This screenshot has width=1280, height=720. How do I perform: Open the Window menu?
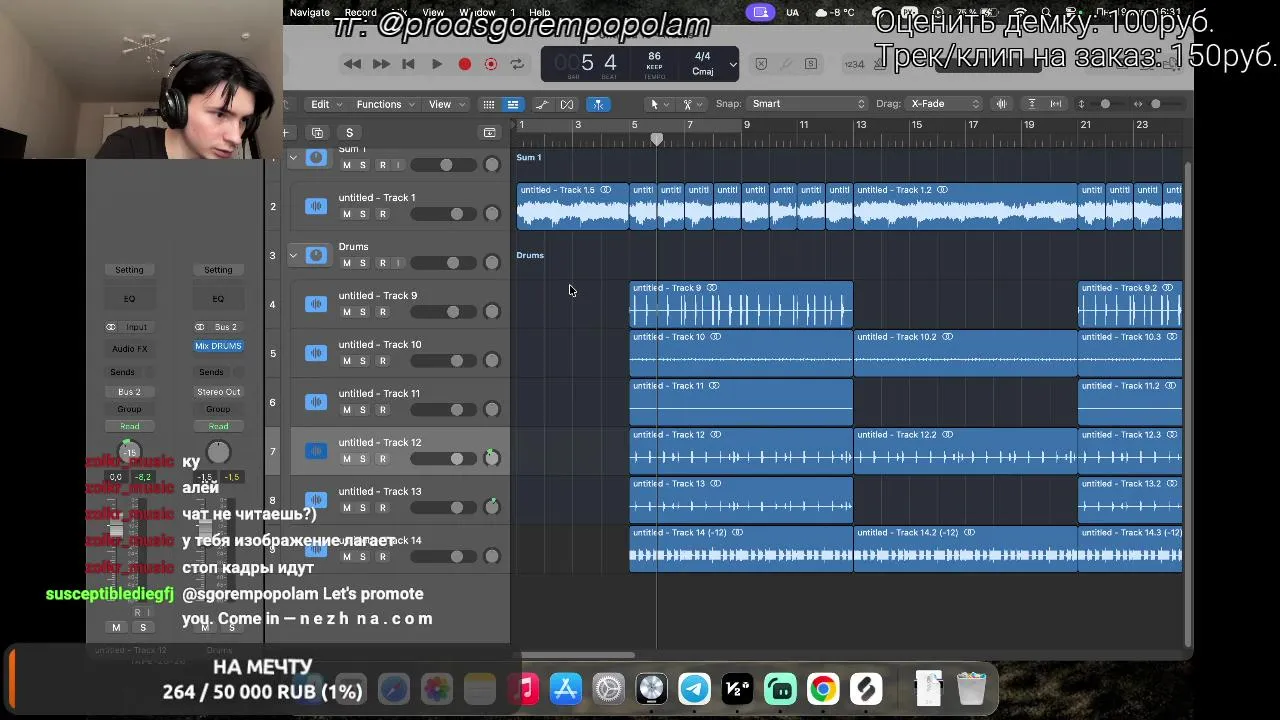point(477,12)
